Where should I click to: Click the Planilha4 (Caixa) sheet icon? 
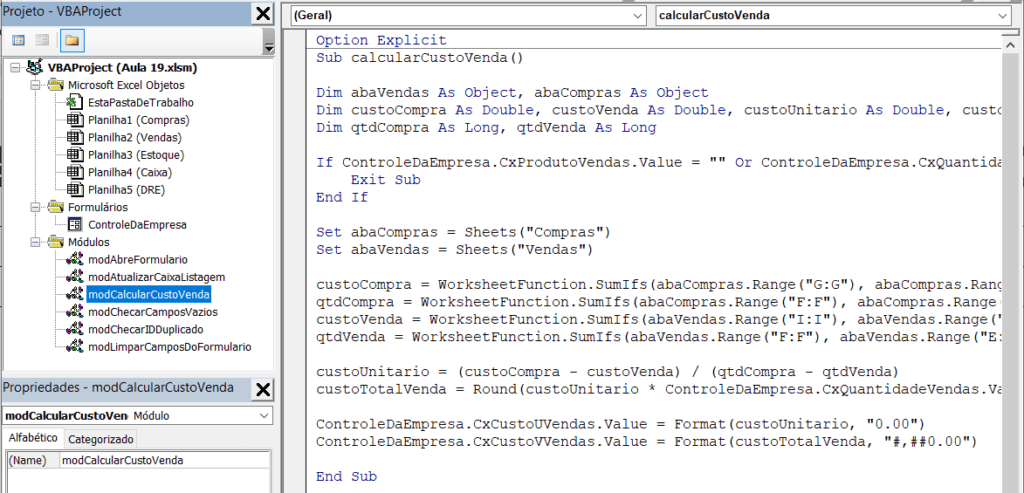(x=75, y=172)
